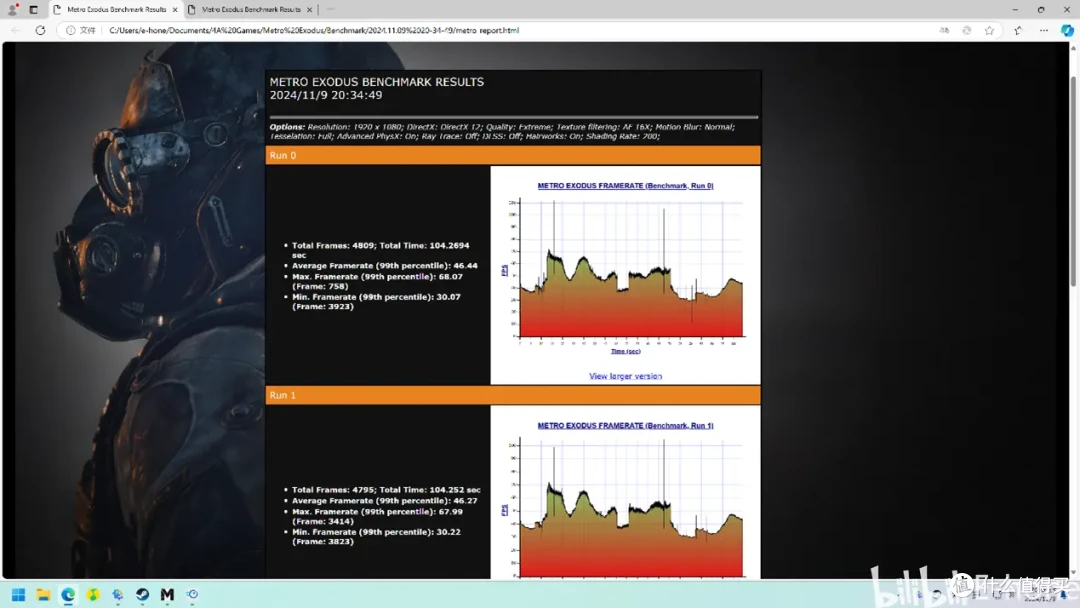Open the read aloud icon in the address bar
Screen dimensions: 1080x608
[944, 30]
